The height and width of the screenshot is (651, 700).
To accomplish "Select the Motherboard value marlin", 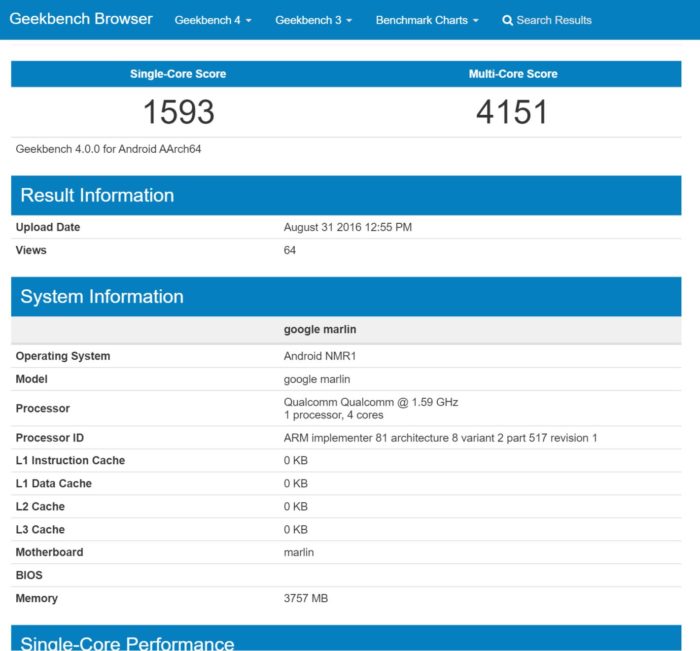I will click(x=299, y=552).
